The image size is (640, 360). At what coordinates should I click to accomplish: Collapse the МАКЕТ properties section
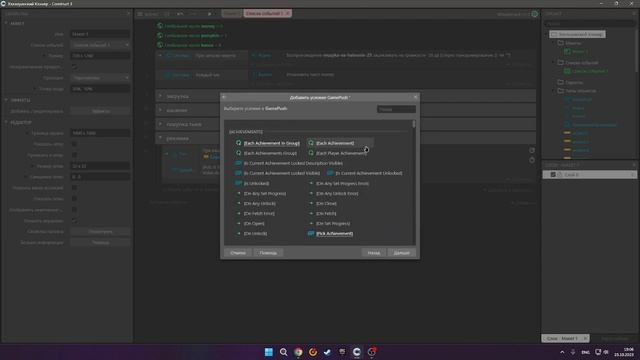[6, 23]
